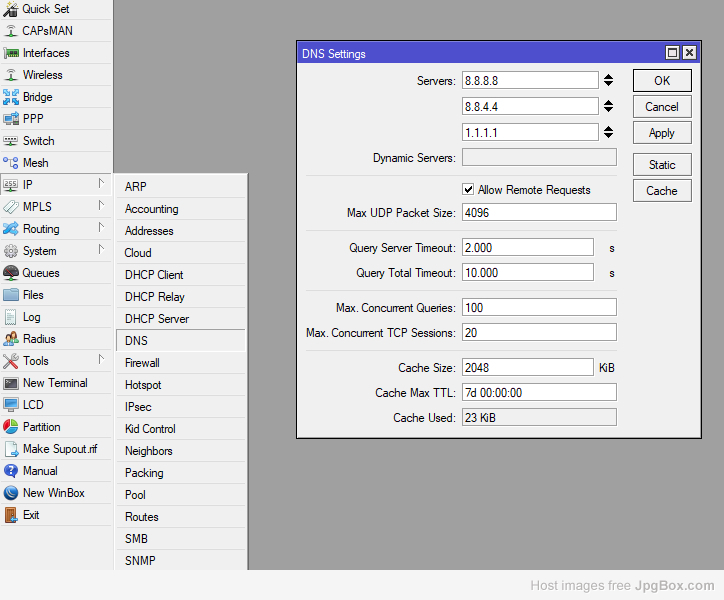Click the Radius users icon
Viewport: 724px width, 600px height.
click(11, 339)
